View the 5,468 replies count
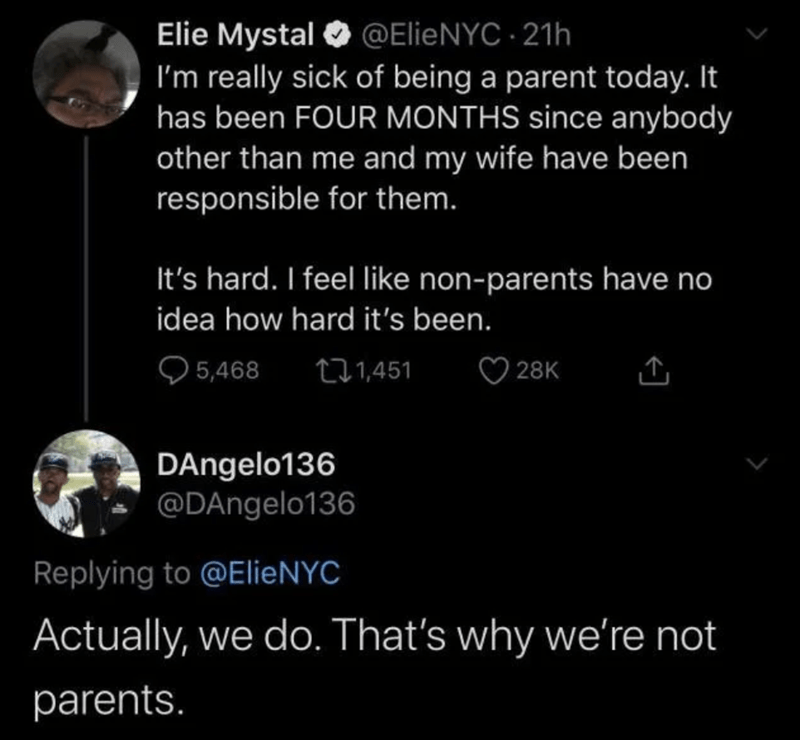Screen dimensions: 800x740 (x=228, y=371)
